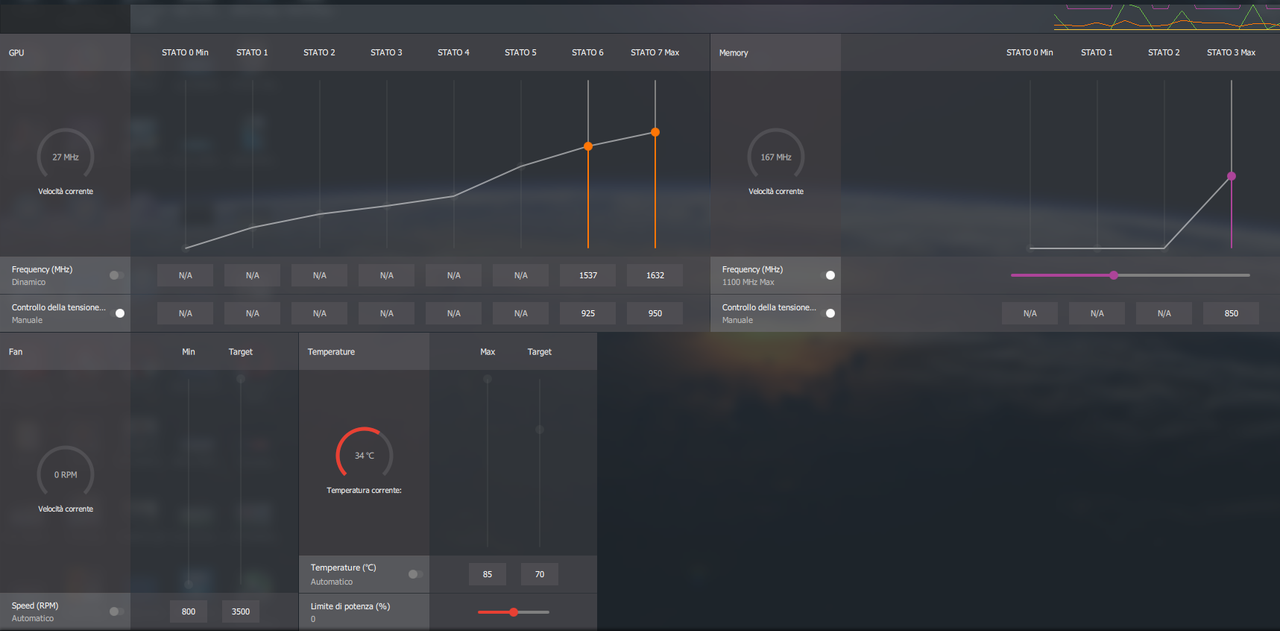
Task: Click Memory column header STATO 3 Max
Action: (x=1231, y=52)
